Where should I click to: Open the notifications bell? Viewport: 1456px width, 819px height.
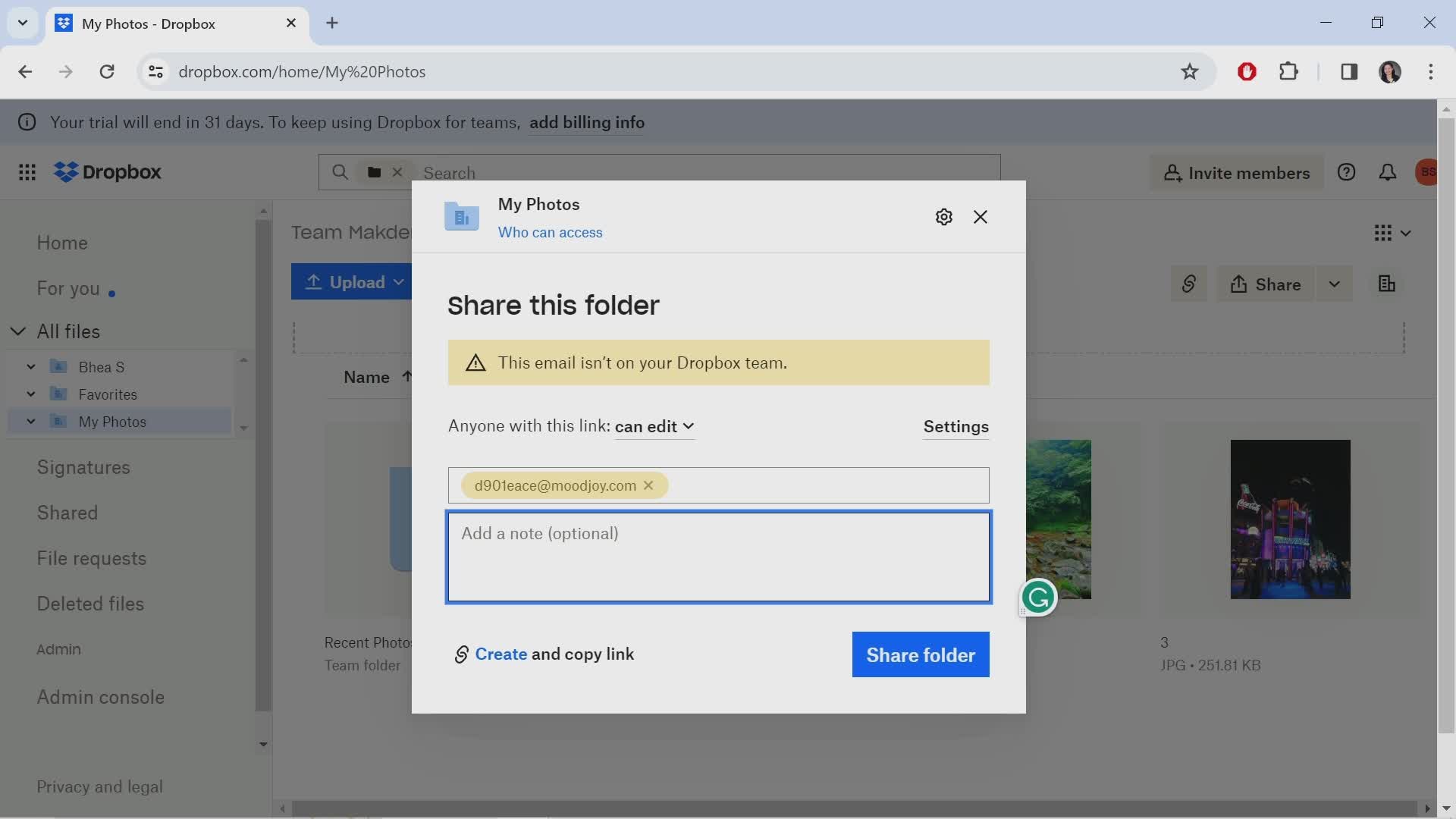(1387, 172)
